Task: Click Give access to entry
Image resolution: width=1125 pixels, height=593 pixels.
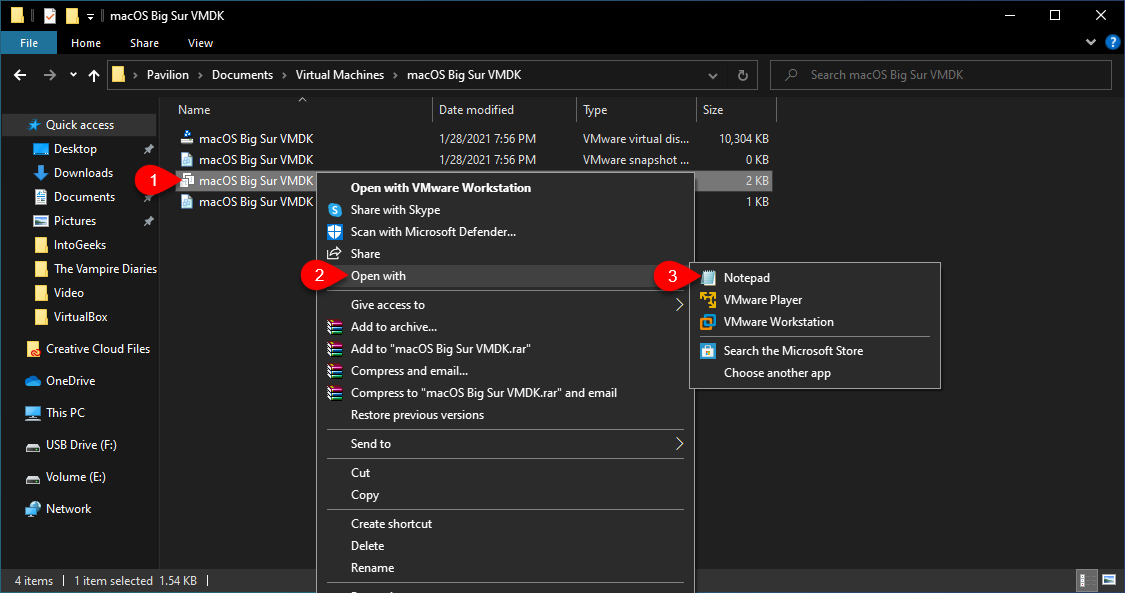Action: coord(505,305)
